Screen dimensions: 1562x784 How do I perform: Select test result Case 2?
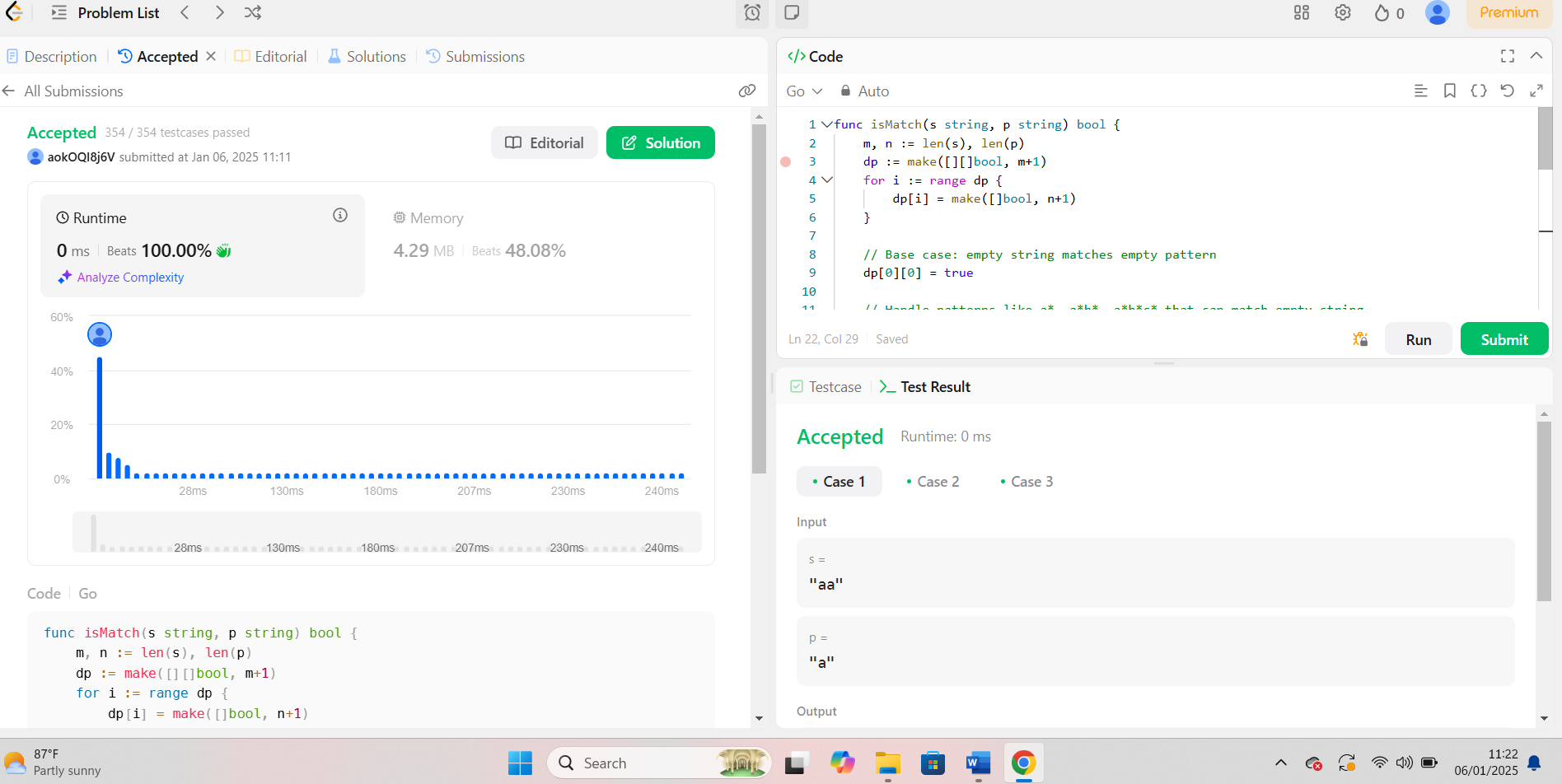tap(933, 482)
